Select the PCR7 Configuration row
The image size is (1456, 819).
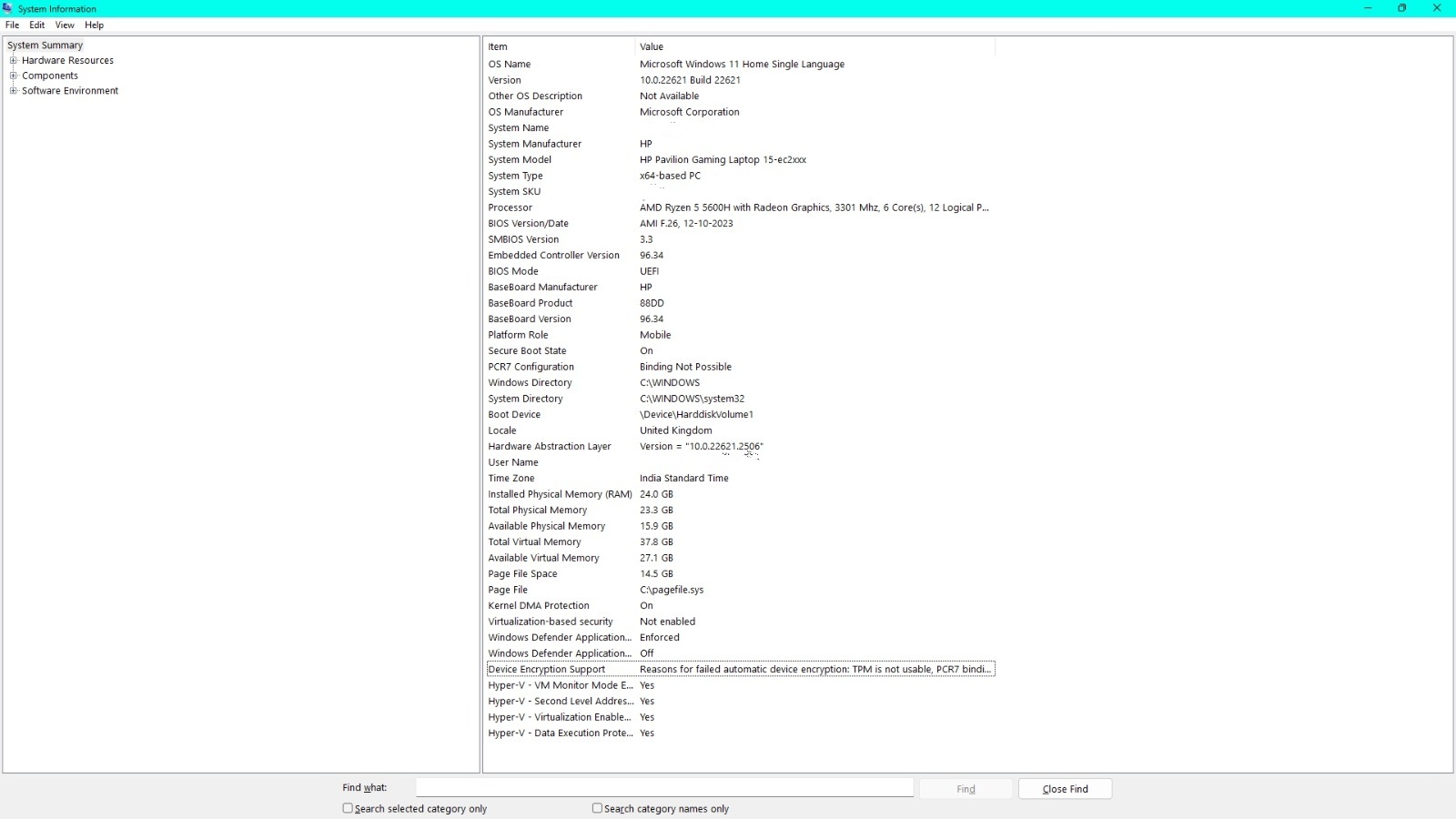pyautogui.click(x=740, y=367)
